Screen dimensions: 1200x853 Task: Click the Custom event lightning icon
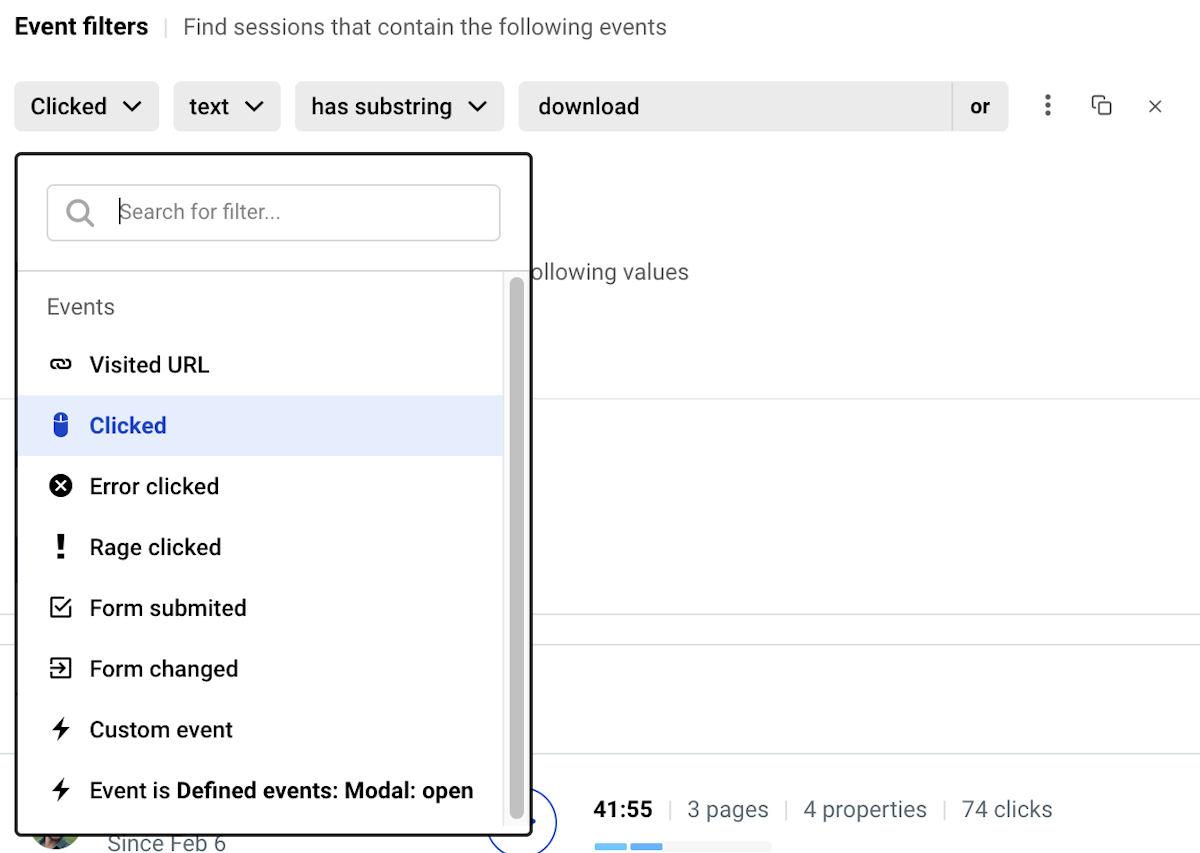(x=61, y=730)
